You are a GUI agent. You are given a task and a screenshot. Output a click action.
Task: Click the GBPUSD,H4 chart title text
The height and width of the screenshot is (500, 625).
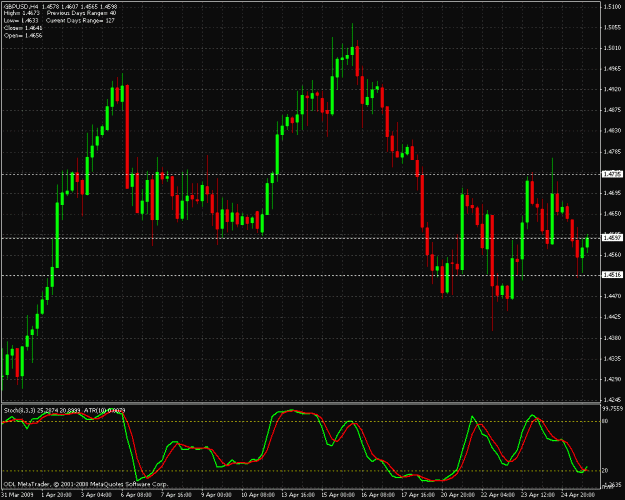22,7
